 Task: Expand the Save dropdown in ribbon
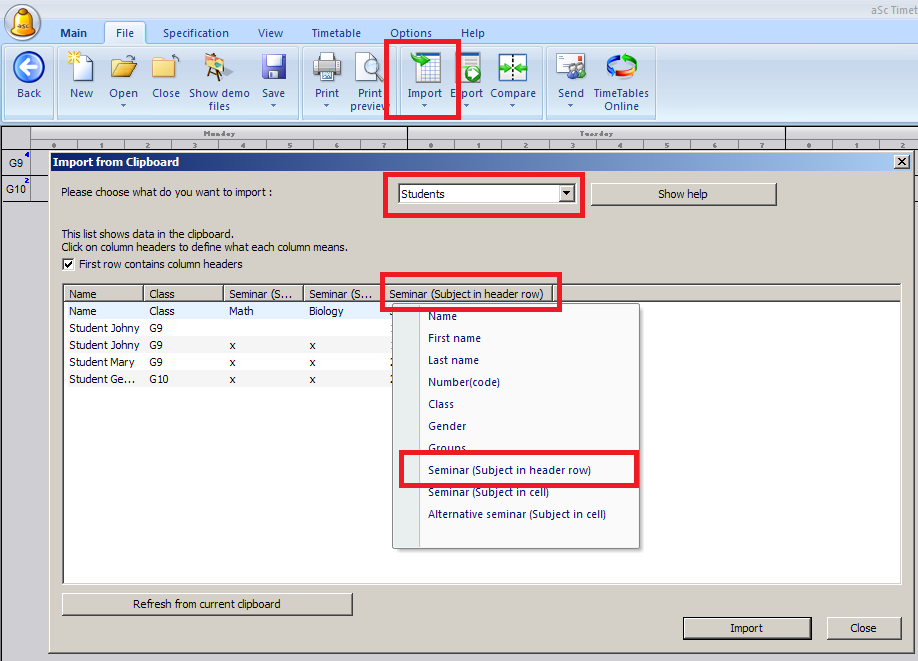click(x=273, y=106)
